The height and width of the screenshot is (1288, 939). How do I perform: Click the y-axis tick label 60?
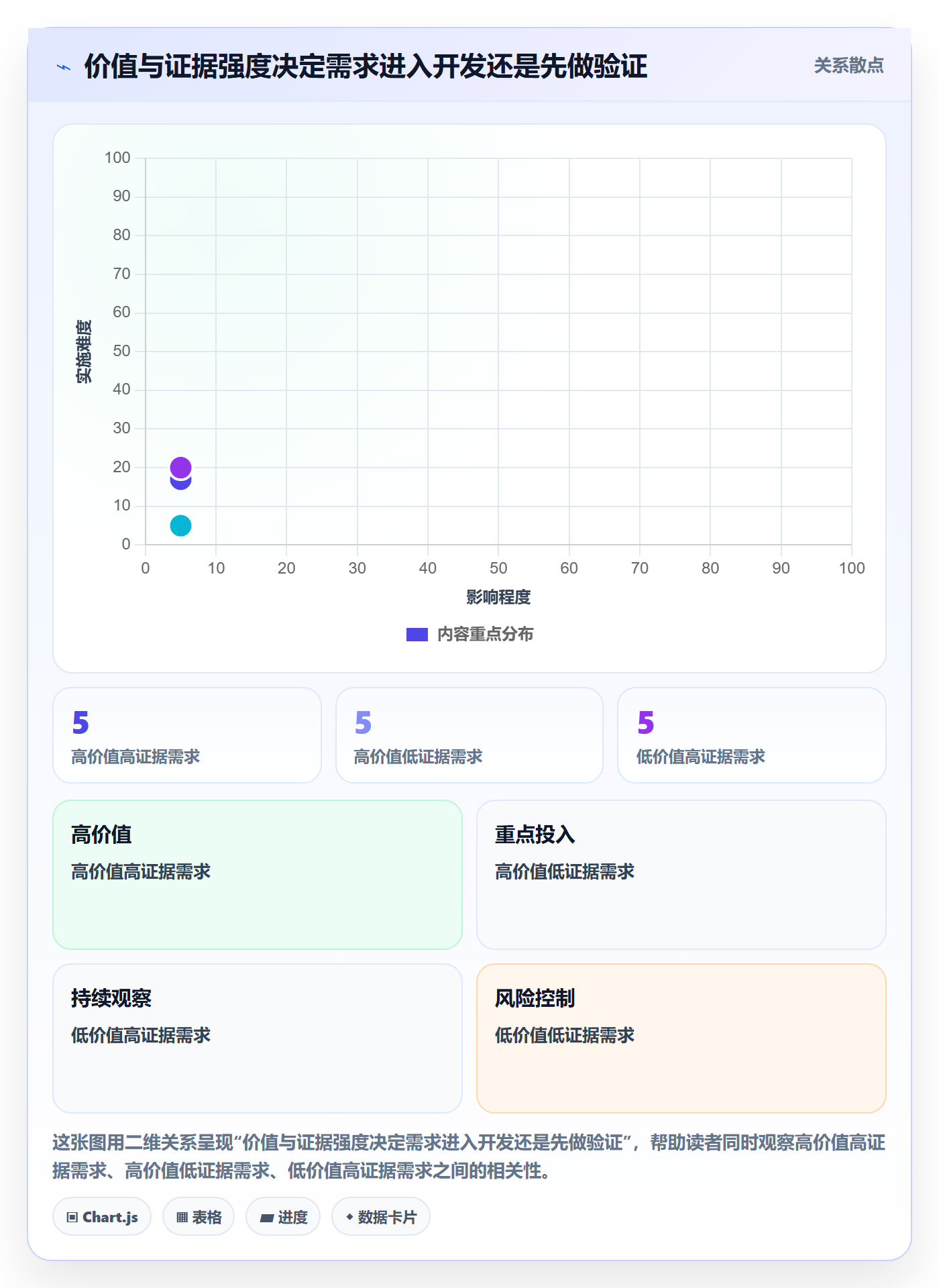121,312
